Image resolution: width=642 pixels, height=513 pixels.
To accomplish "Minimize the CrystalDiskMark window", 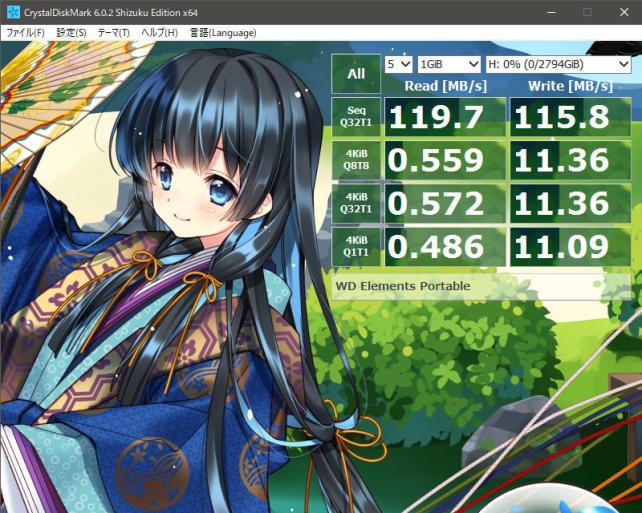I will tap(552, 12).
